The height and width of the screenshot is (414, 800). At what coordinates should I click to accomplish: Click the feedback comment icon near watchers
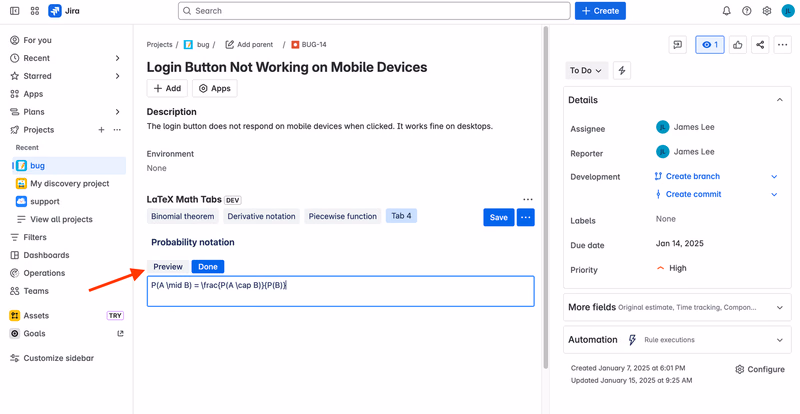click(678, 45)
